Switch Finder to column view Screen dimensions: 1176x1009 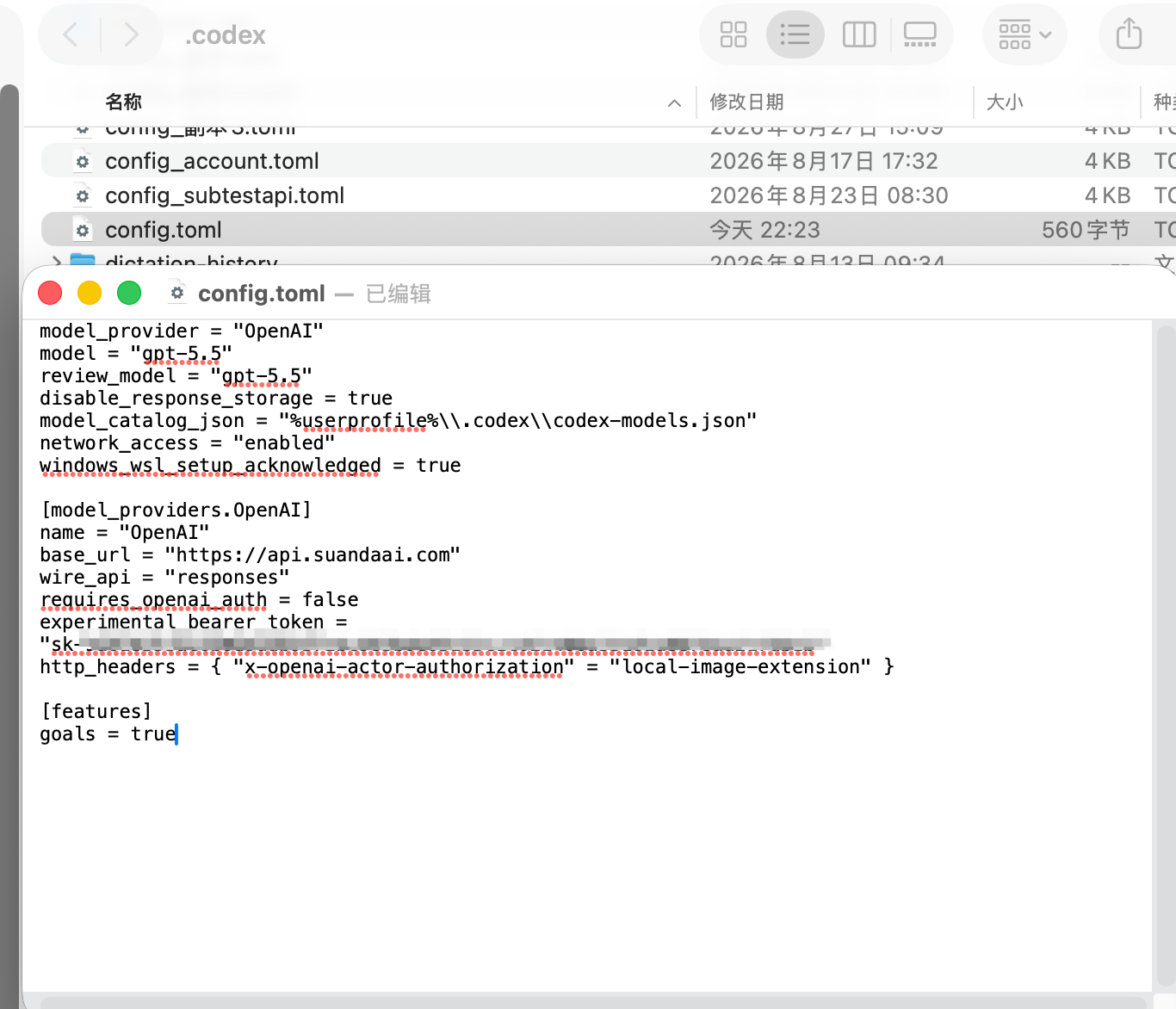[x=858, y=34]
